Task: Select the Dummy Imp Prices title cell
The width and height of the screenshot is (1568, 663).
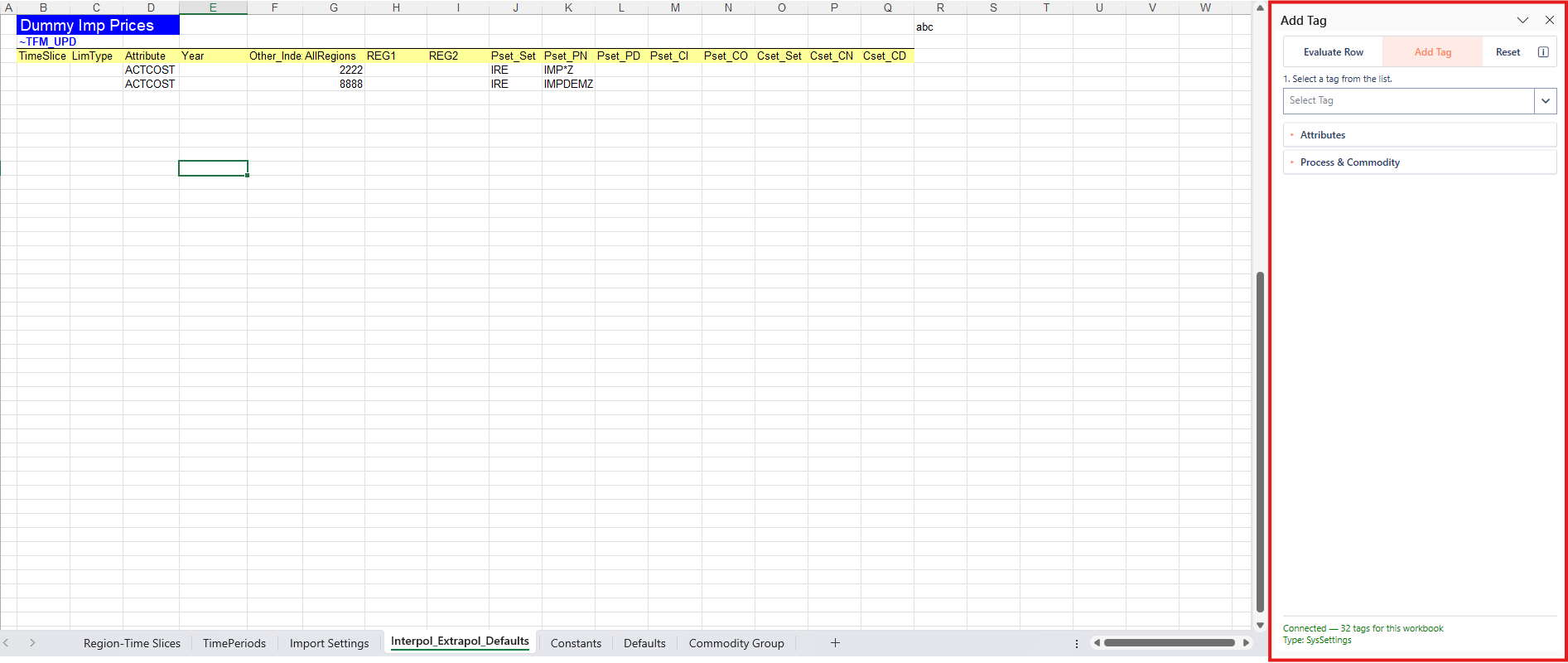Action: coord(98,25)
